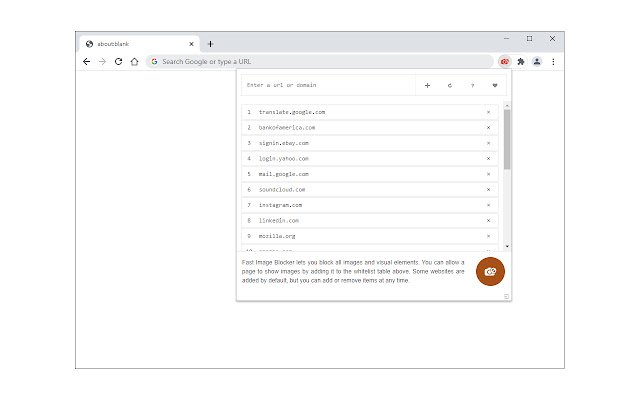Maximize the Chrome window
The image size is (640, 400).
pyautogui.click(x=529, y=38)
